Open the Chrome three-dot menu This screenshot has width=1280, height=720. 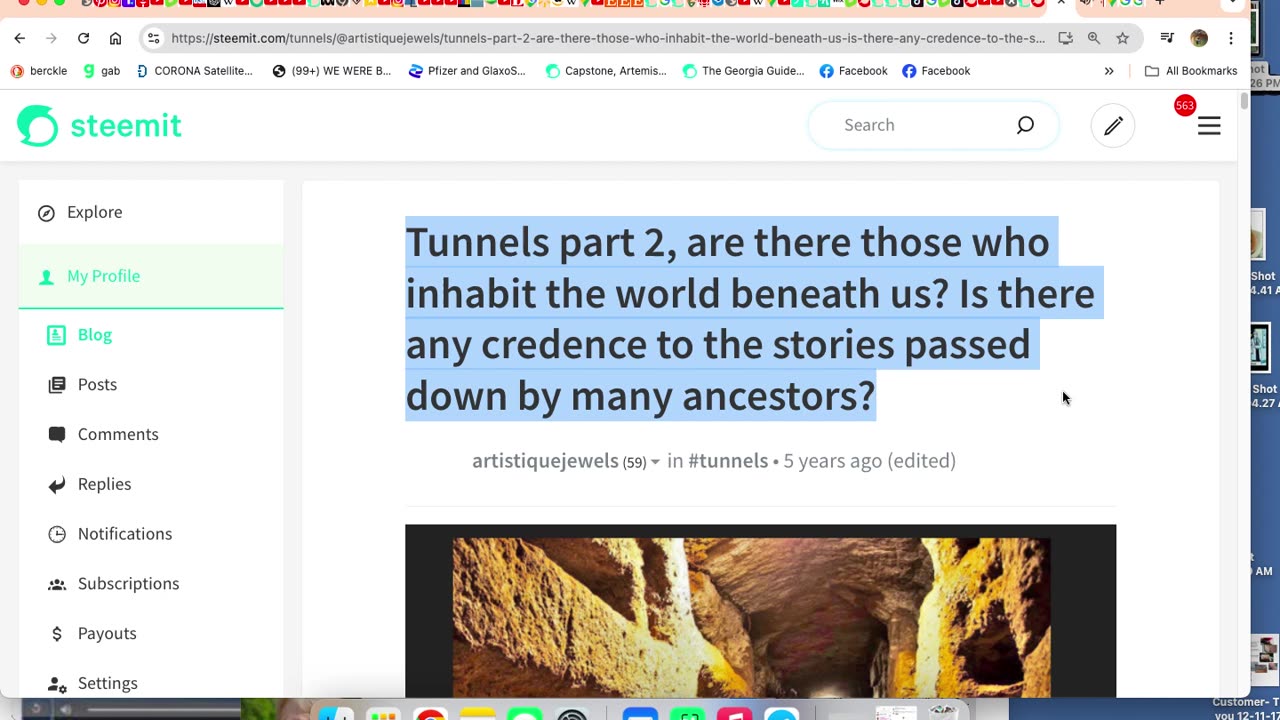1231,38
